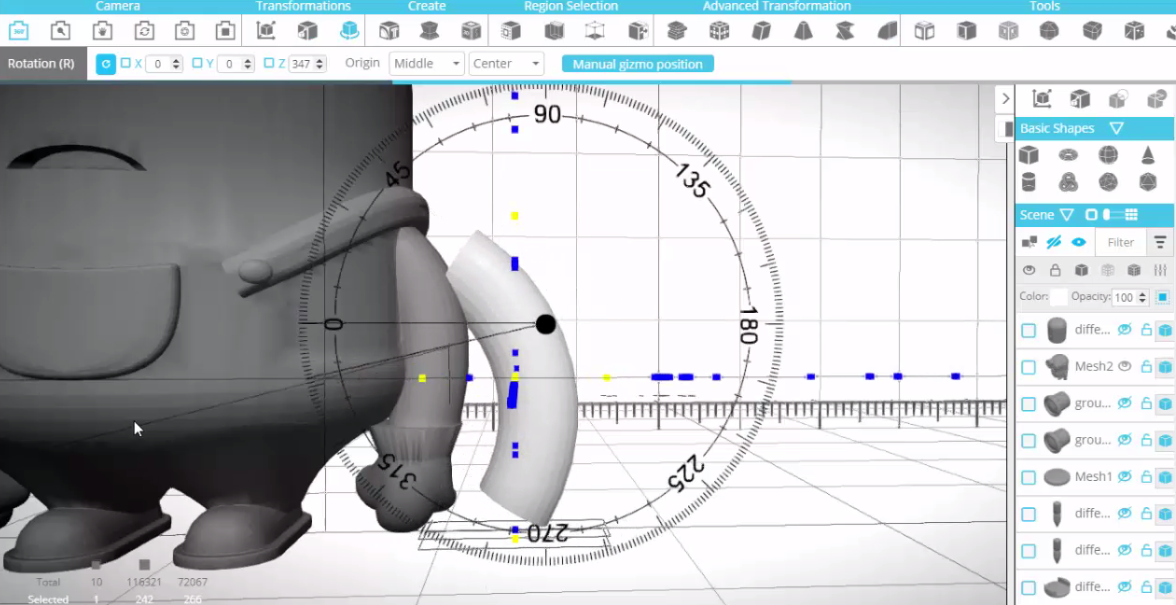1176x605 pixels.
Task: Add a cone from Basic Shapes
Action: tap(1148, 155)
